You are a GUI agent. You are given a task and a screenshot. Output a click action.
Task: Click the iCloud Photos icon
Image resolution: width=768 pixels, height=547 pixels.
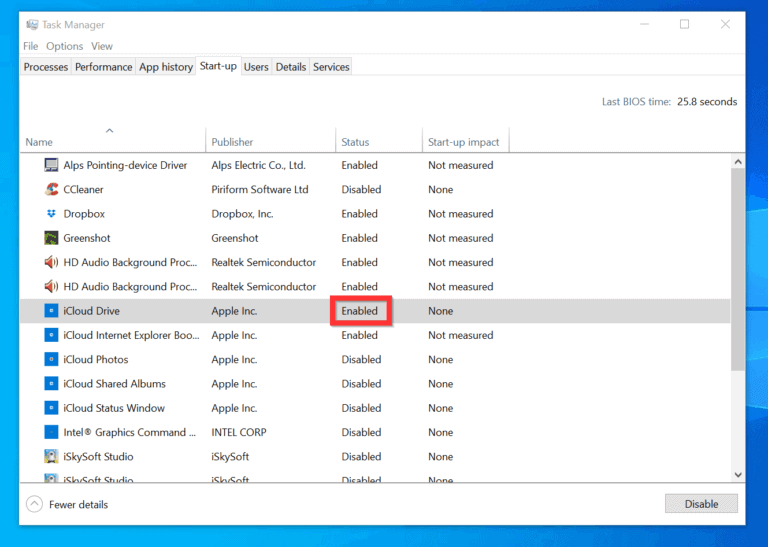click(51, 359)
